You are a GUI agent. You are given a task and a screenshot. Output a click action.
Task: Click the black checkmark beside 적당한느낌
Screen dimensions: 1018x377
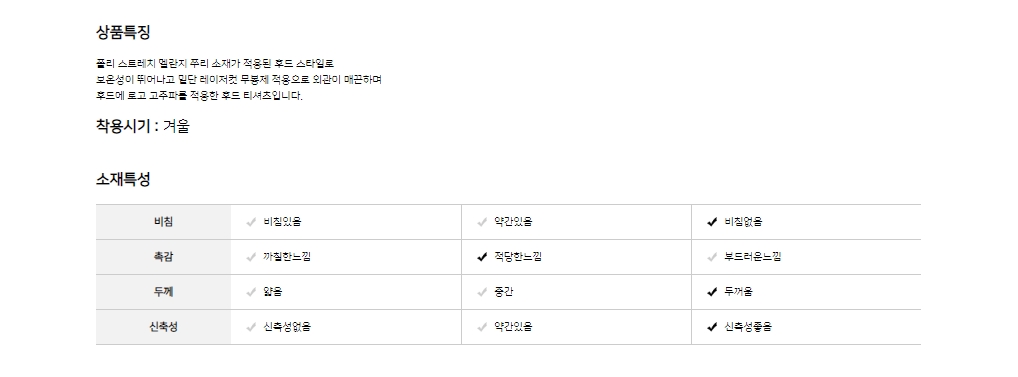[x=482, y=257]
